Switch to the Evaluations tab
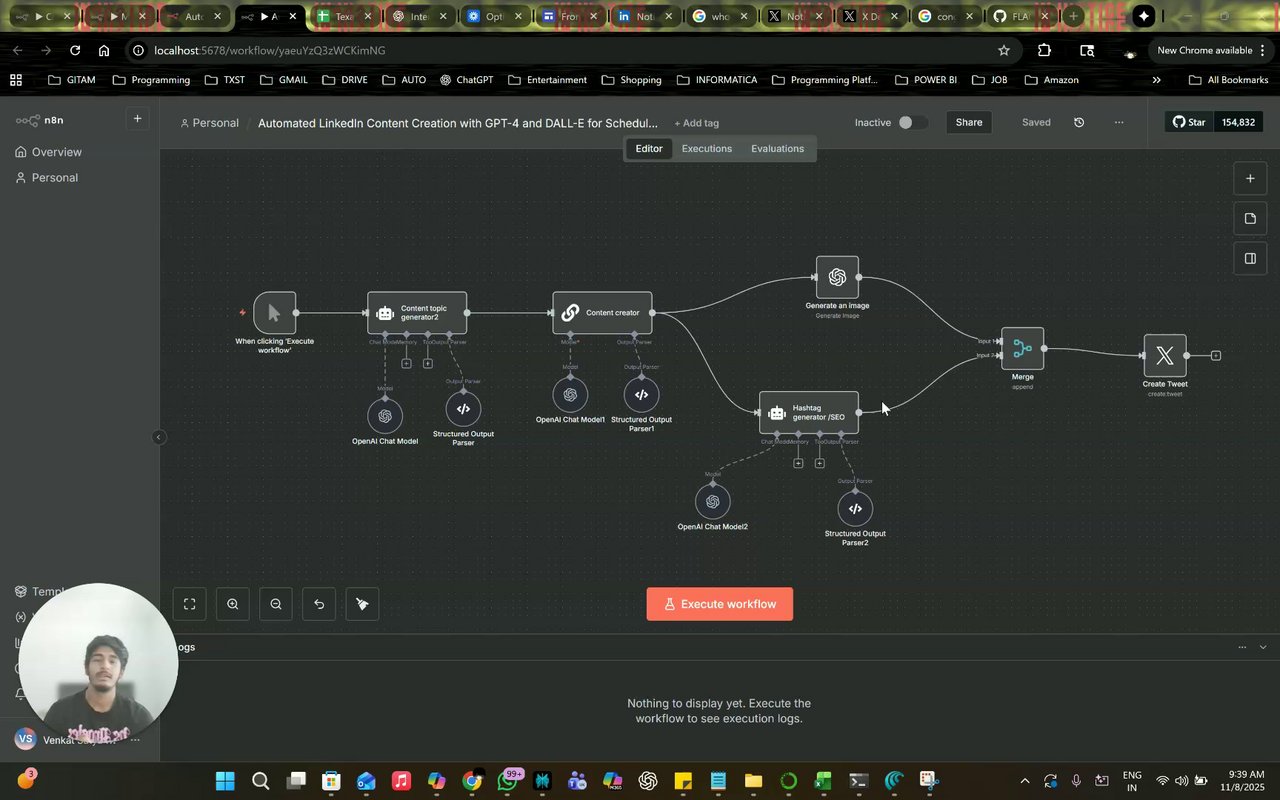 (x=777, y=149)
